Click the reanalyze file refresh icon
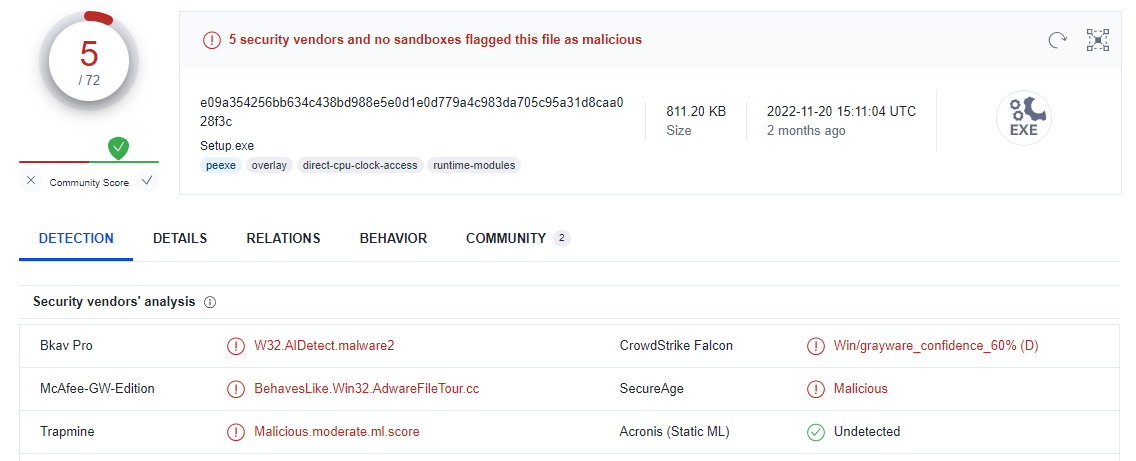Image resolution: width=1136 pixels, height=461 pixels. [x=1057, y=40]
